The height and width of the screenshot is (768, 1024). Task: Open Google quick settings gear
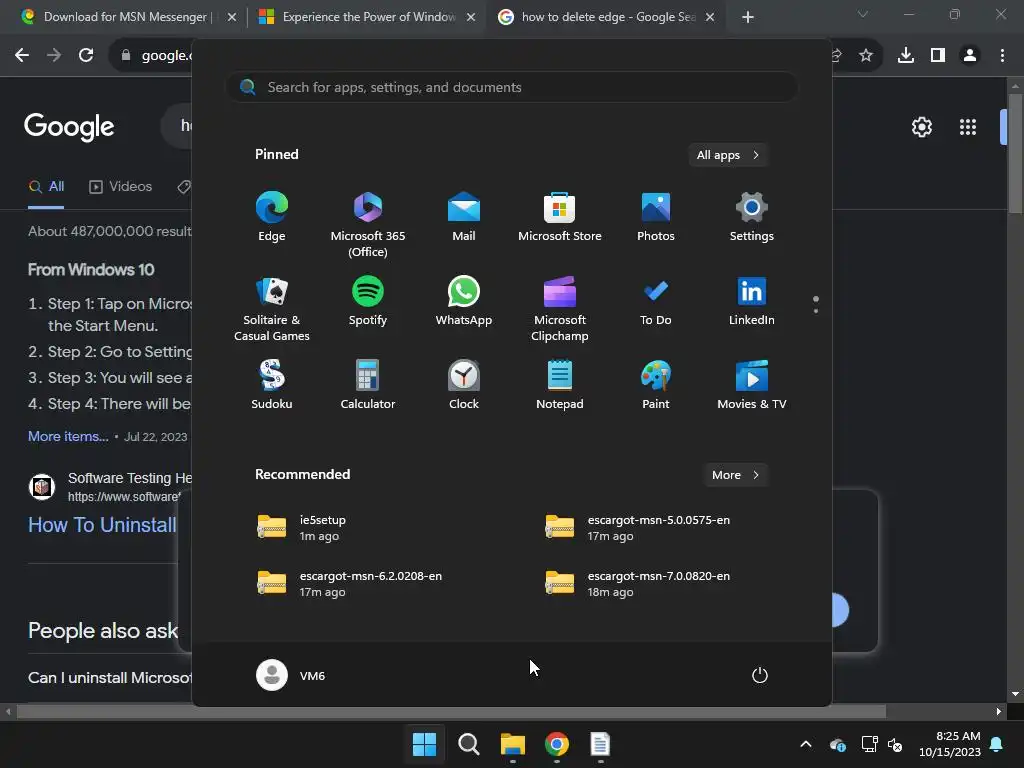pos(921,127)
